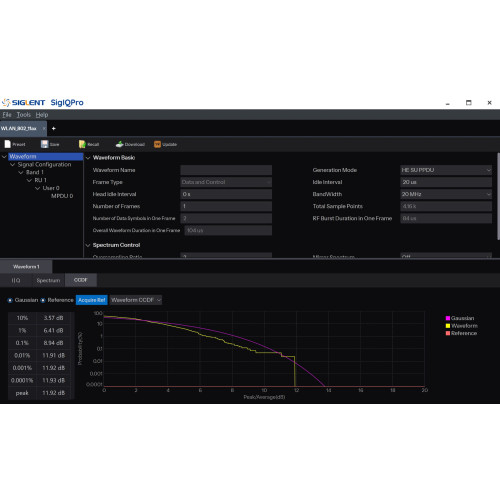Click the Siglent SigIQPro logo
Image resolution: width=500 pixels, height=500 pixels.
43,103
